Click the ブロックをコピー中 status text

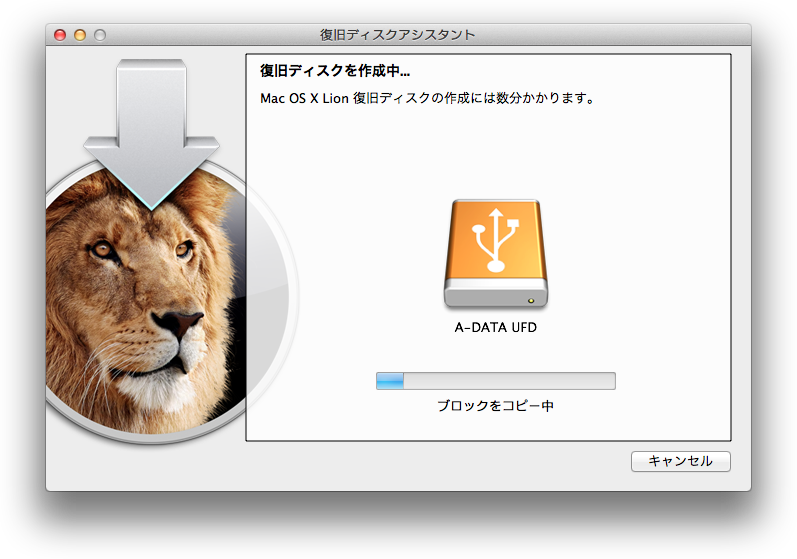pos(496,406)
